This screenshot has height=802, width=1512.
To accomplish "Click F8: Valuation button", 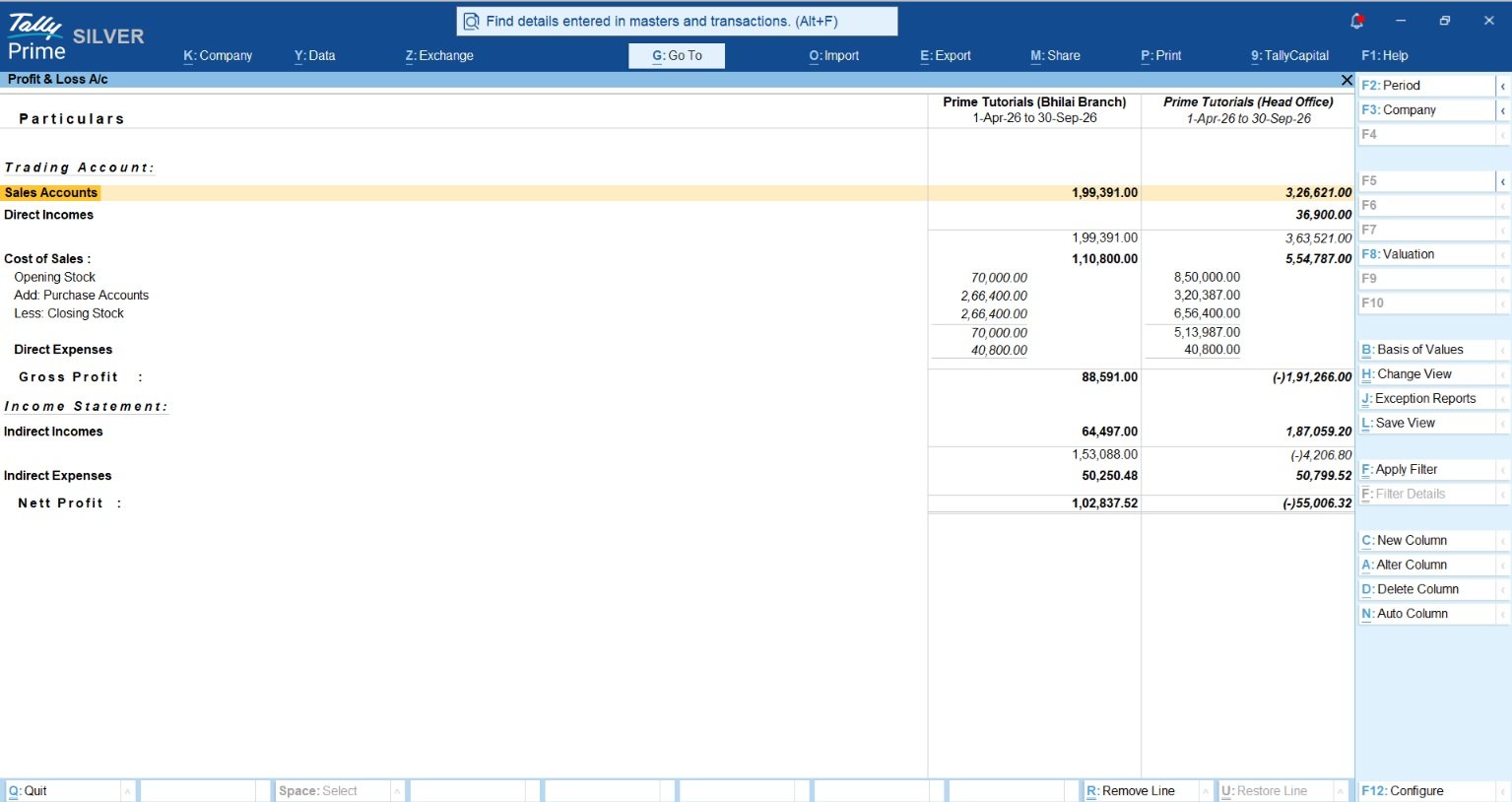I will (1426, 254).
